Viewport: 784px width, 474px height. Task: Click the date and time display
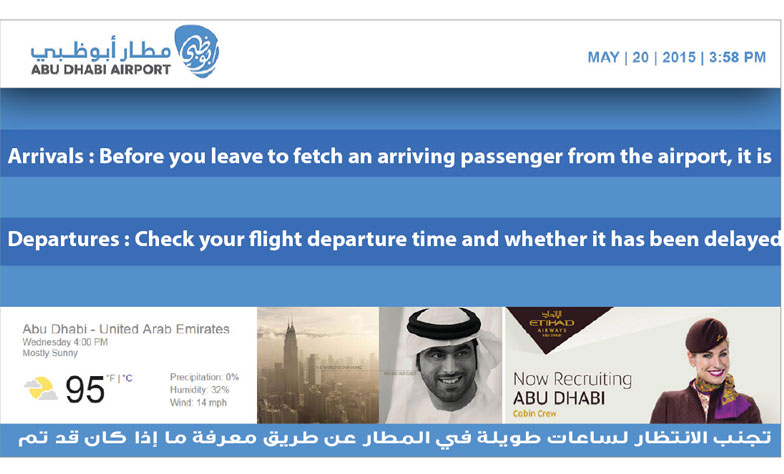676,58
